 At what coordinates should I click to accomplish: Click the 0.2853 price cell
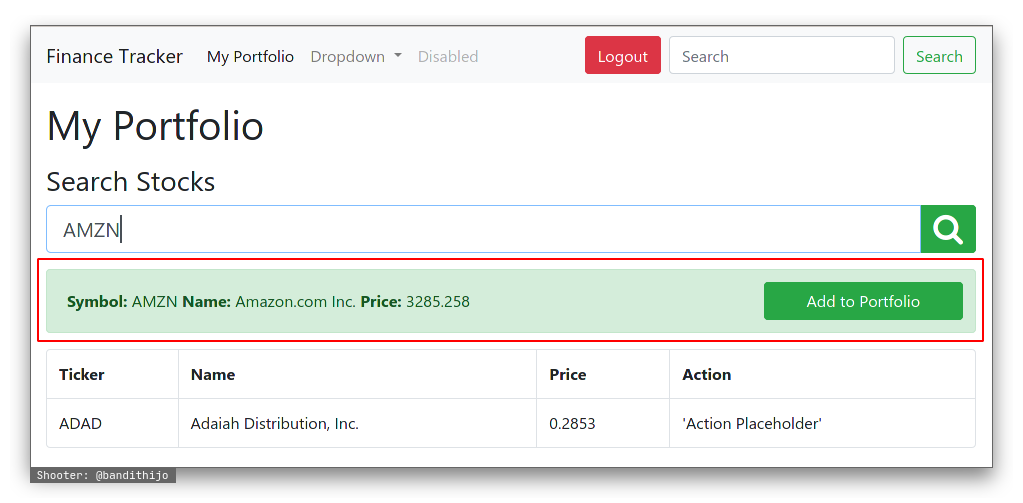point(572,423)
